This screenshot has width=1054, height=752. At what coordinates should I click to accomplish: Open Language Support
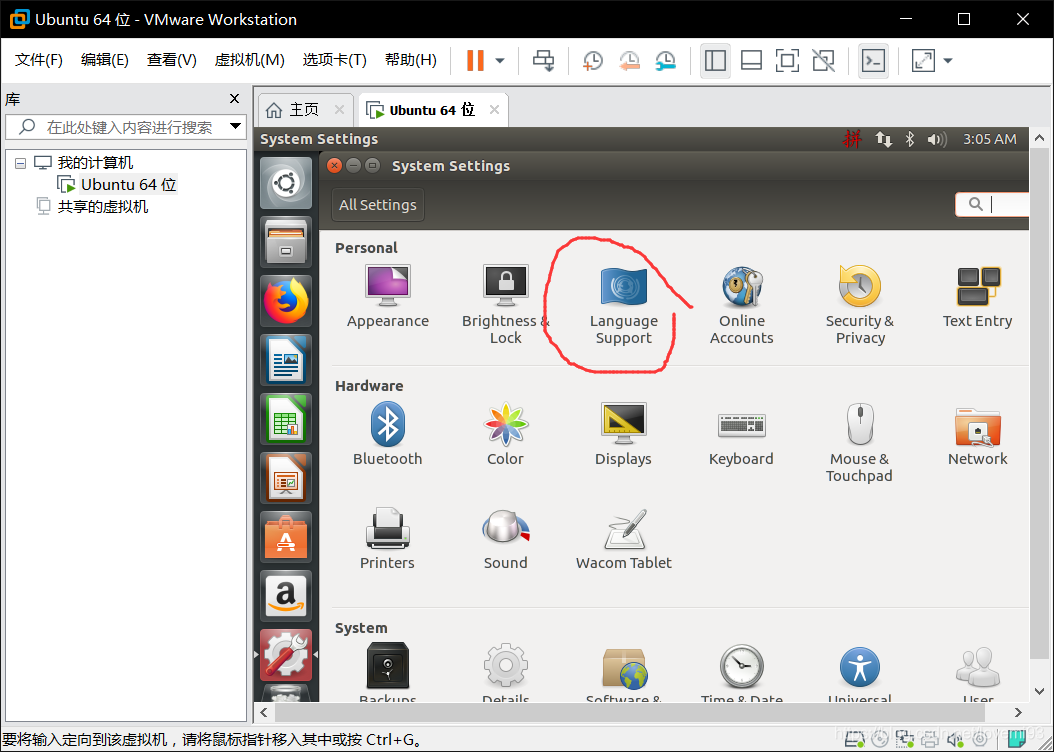(x=623, y=304)
